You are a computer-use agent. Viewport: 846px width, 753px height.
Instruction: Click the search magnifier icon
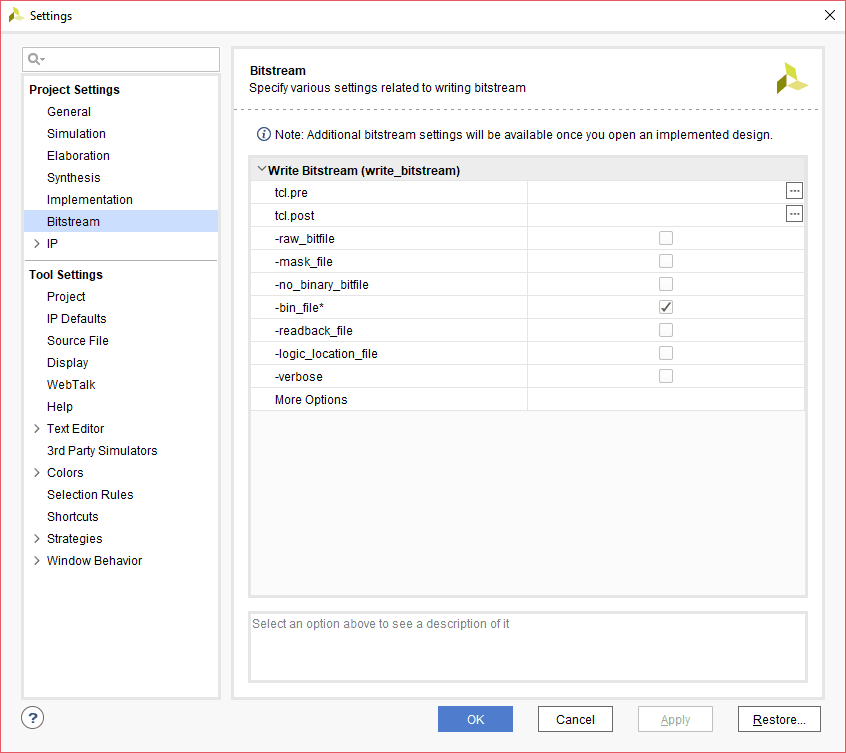(36, 60)
